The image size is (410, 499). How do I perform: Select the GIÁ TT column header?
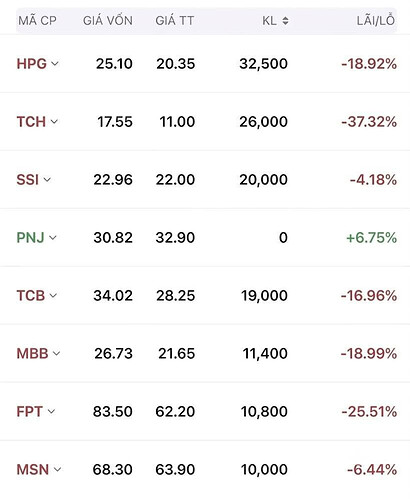175,21
